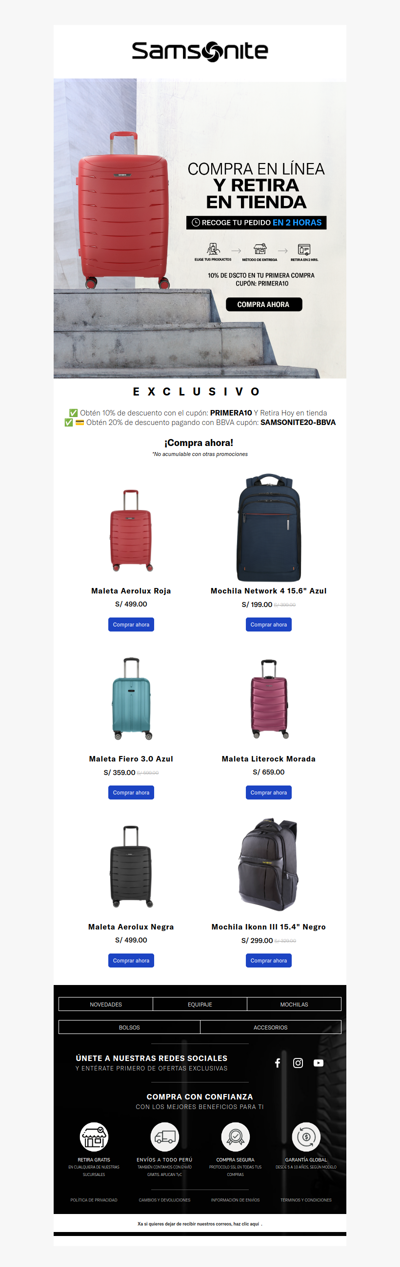Screen dimensions: 400x1267
Task: Click Comprar ahora for Maleta Aerolux Roja
Action: (131, 624)
